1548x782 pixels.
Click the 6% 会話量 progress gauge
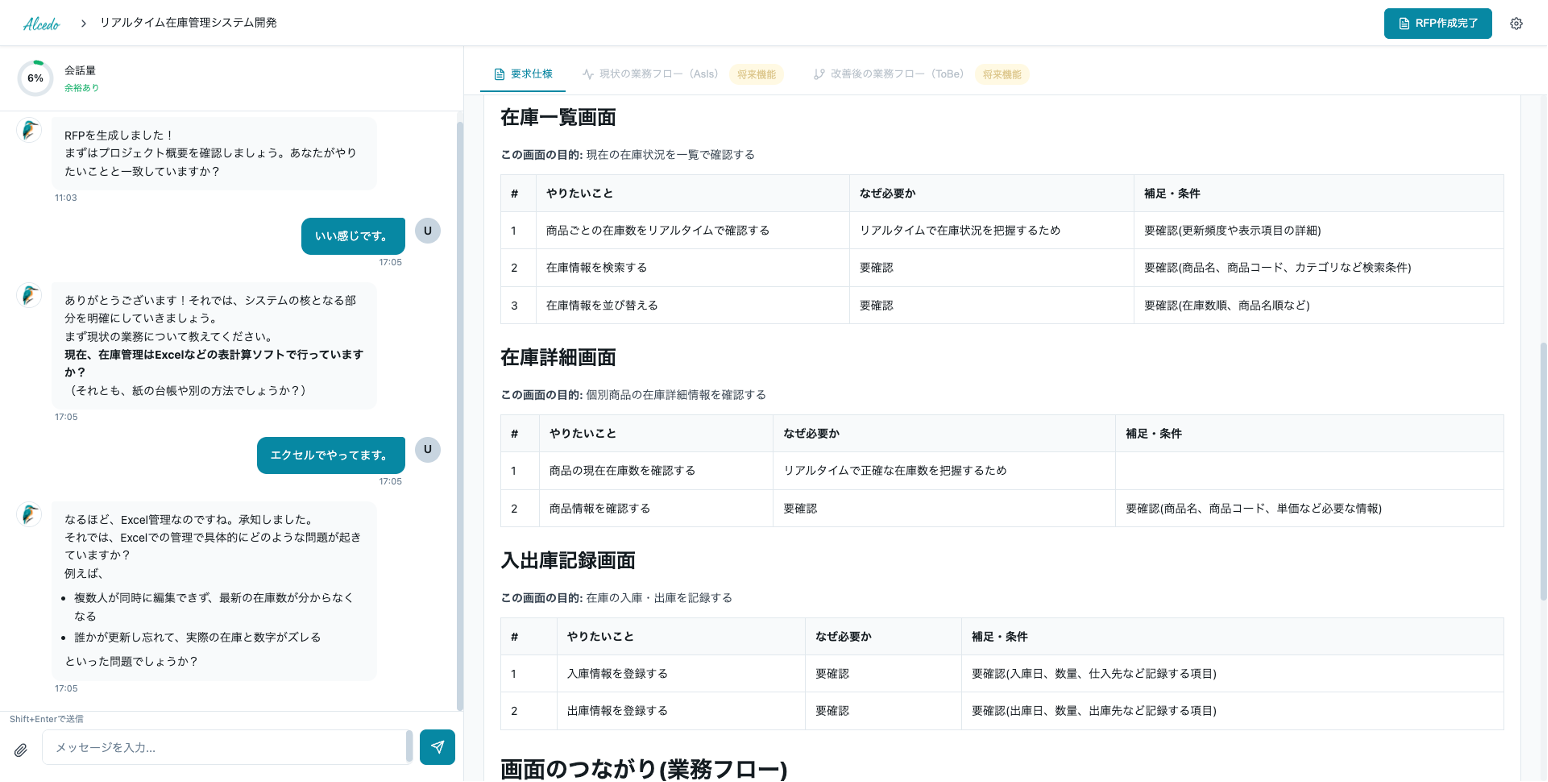point(35,75)
